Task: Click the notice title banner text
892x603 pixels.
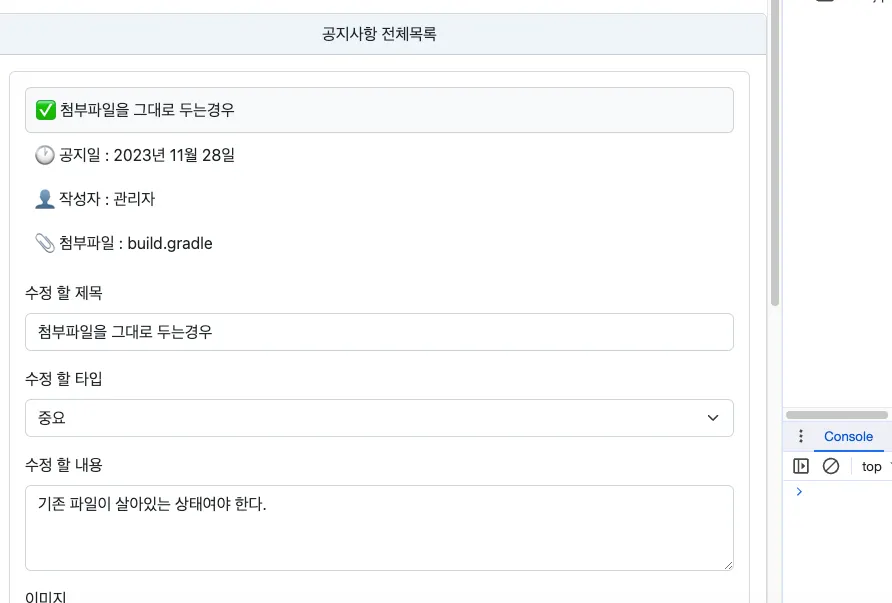Action: point(147,110)
